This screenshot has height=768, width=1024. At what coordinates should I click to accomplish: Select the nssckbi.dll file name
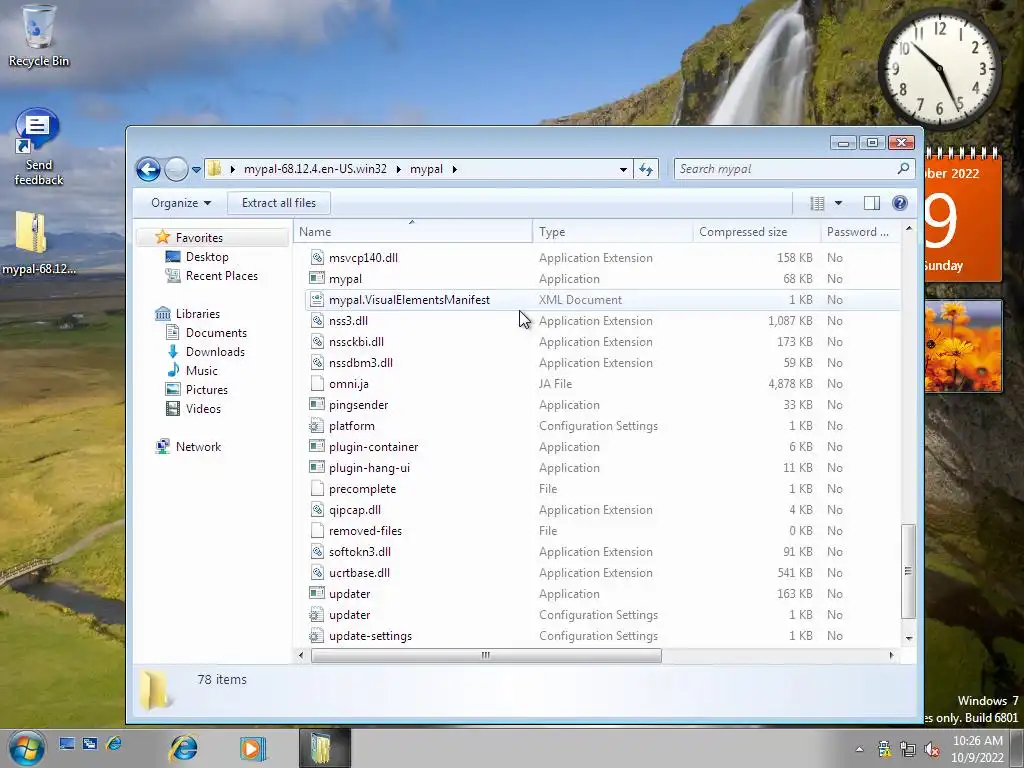pos(356,342)
